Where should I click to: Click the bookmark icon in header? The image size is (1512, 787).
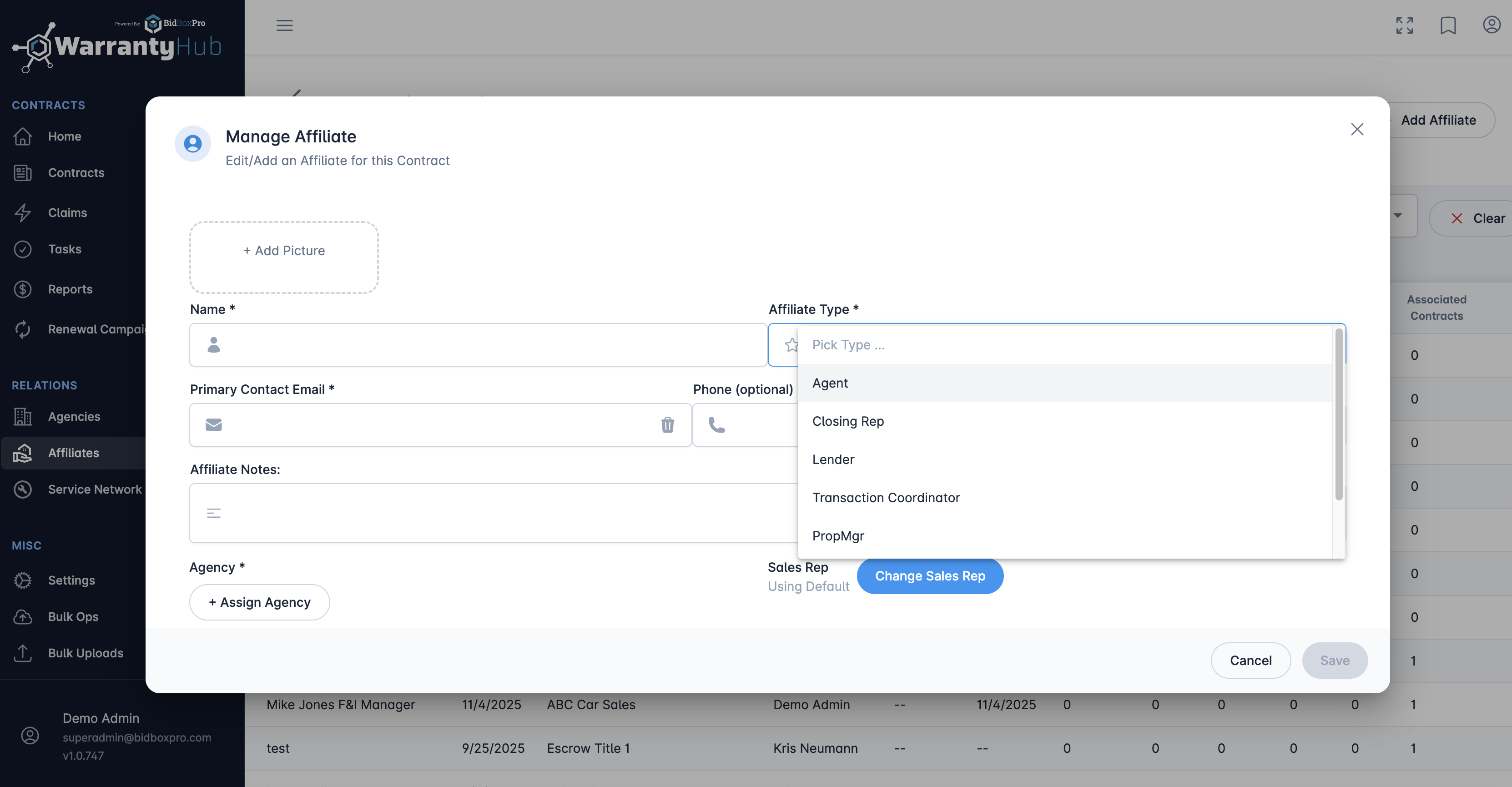(x=1448, y=25)
